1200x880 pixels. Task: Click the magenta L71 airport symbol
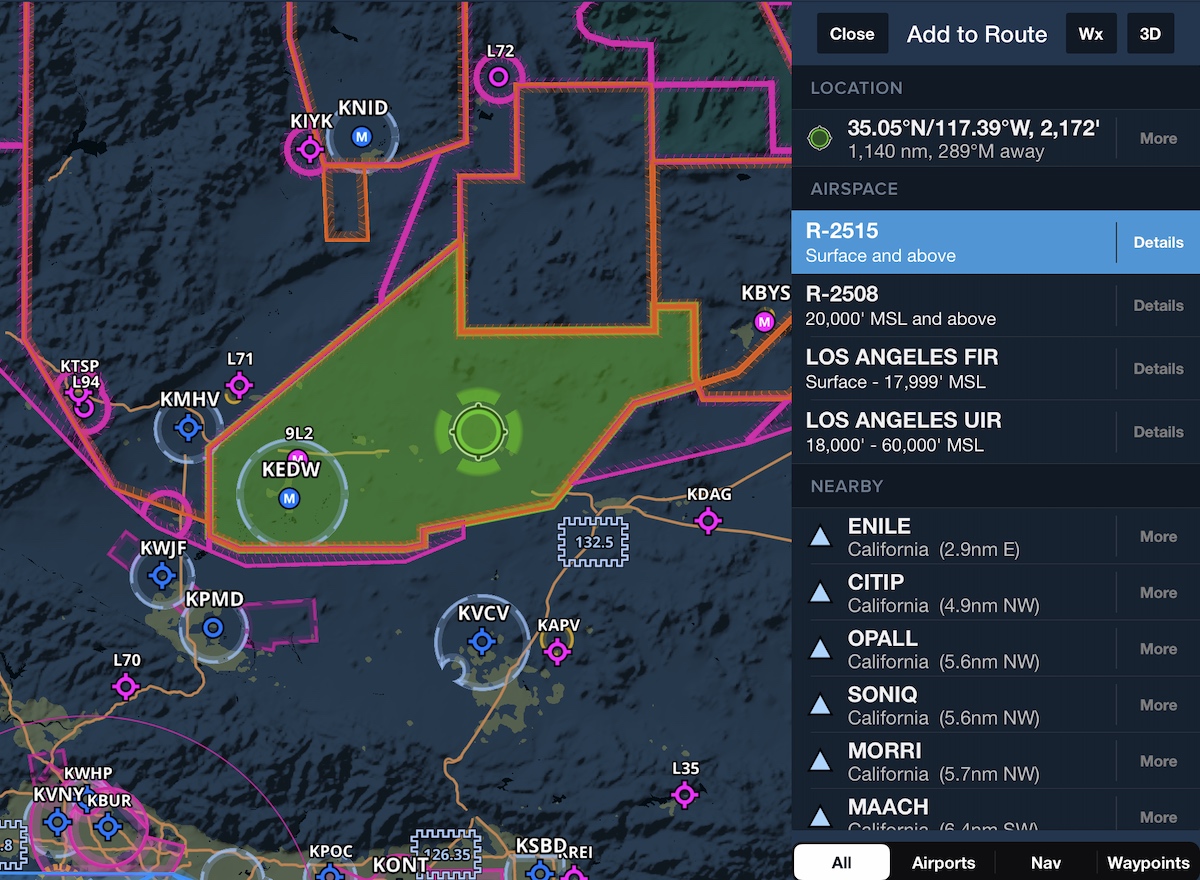(x=239, y=382)
